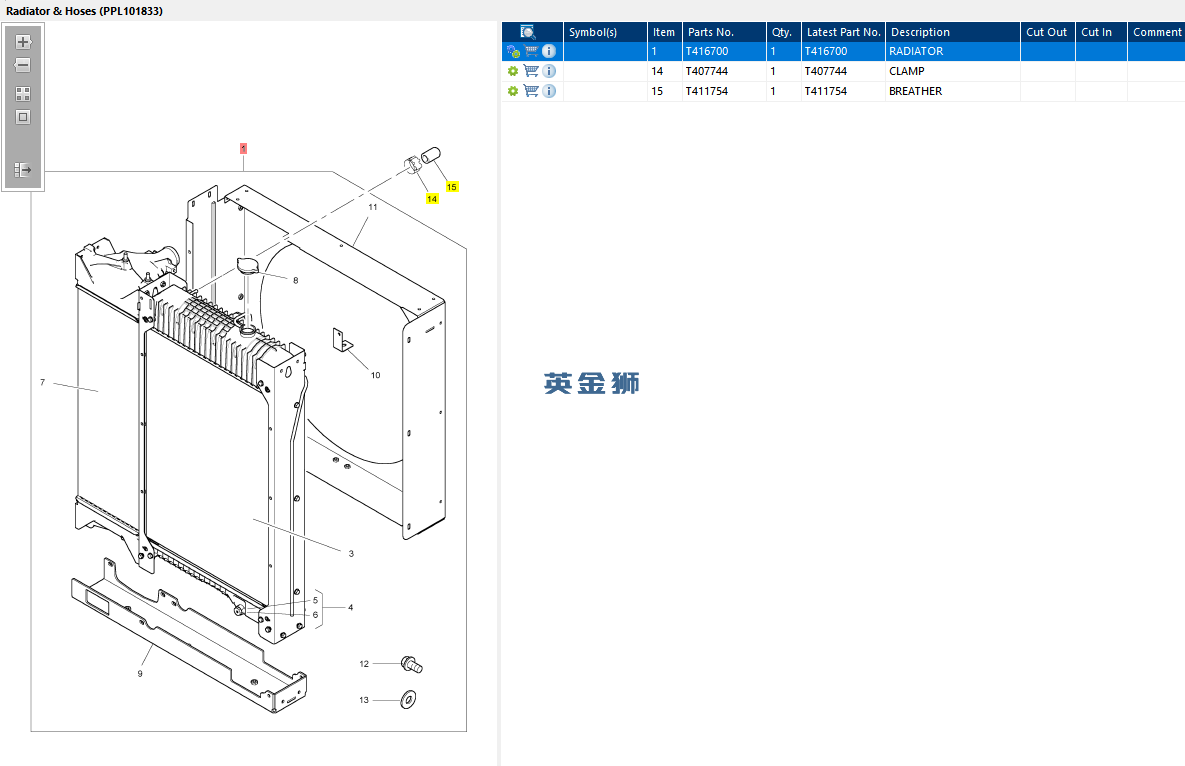Screen dimensions: 1185x766
Task: Click the green gear icon in CLAMP row
Action: point(513,71)
